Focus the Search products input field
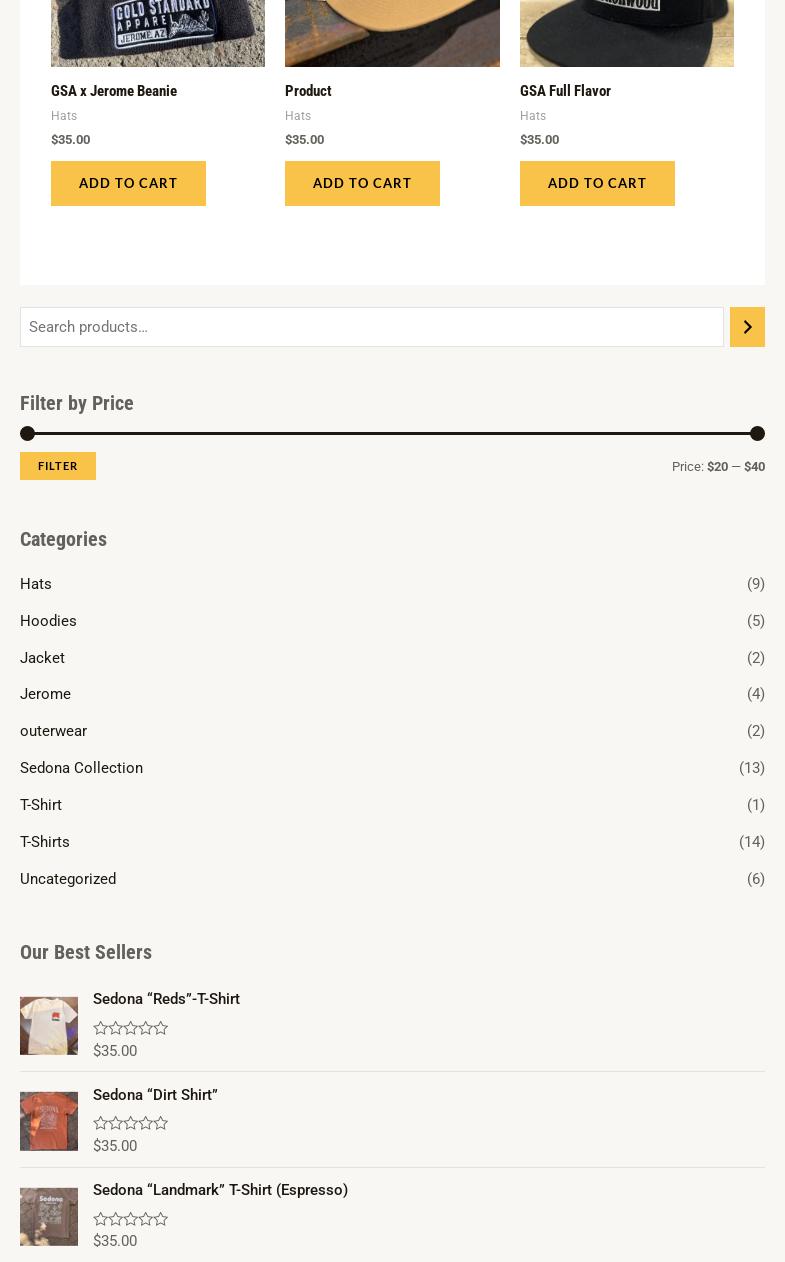The height and width of the screenshot is (1262, 785). [x=371, y=327]
